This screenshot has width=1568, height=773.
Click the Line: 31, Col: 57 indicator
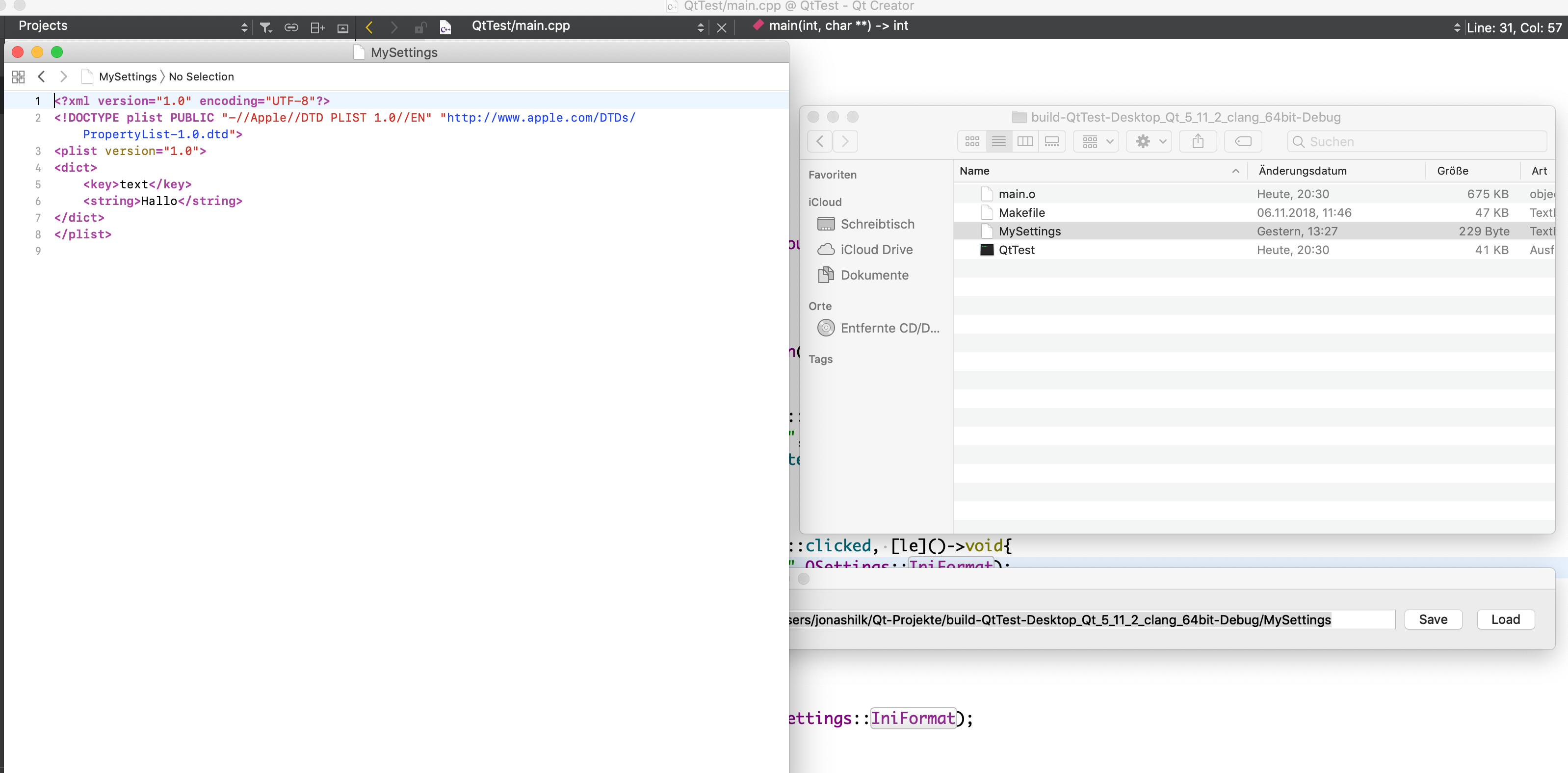[x=1514, y=27]
